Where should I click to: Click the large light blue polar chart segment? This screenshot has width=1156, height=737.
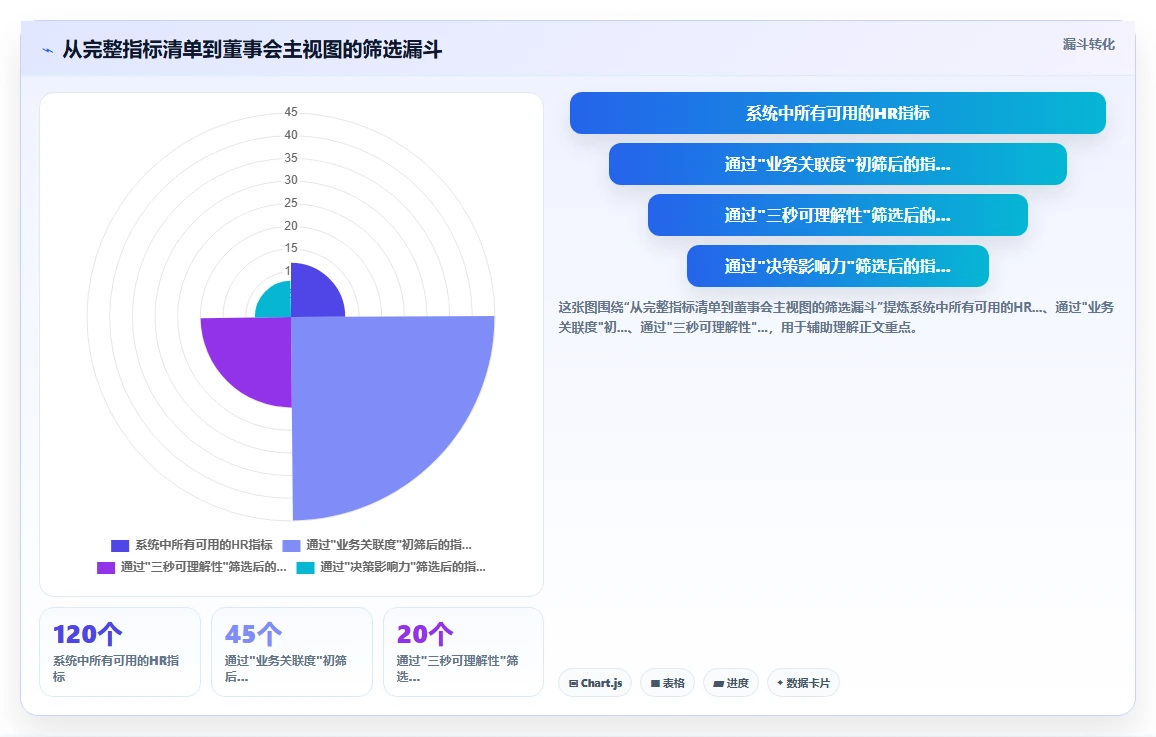376,402
